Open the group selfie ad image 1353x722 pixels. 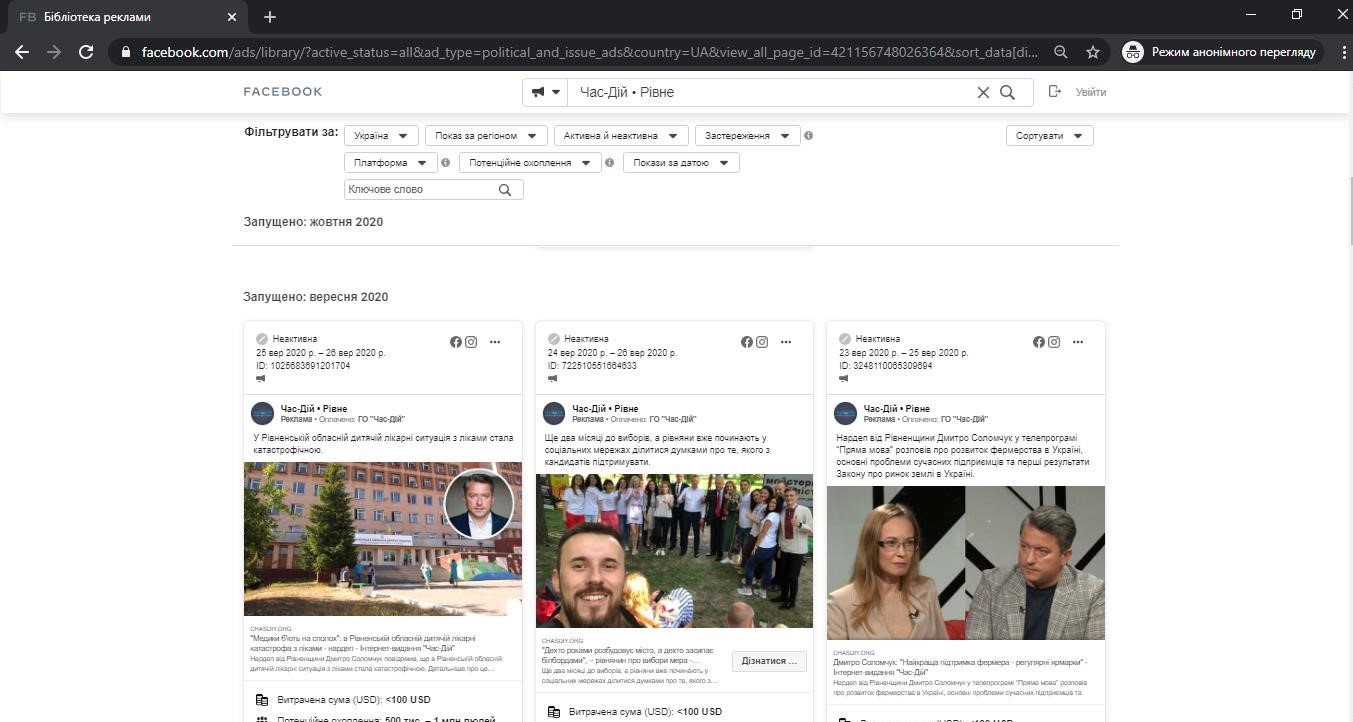[x=674, y=551]
